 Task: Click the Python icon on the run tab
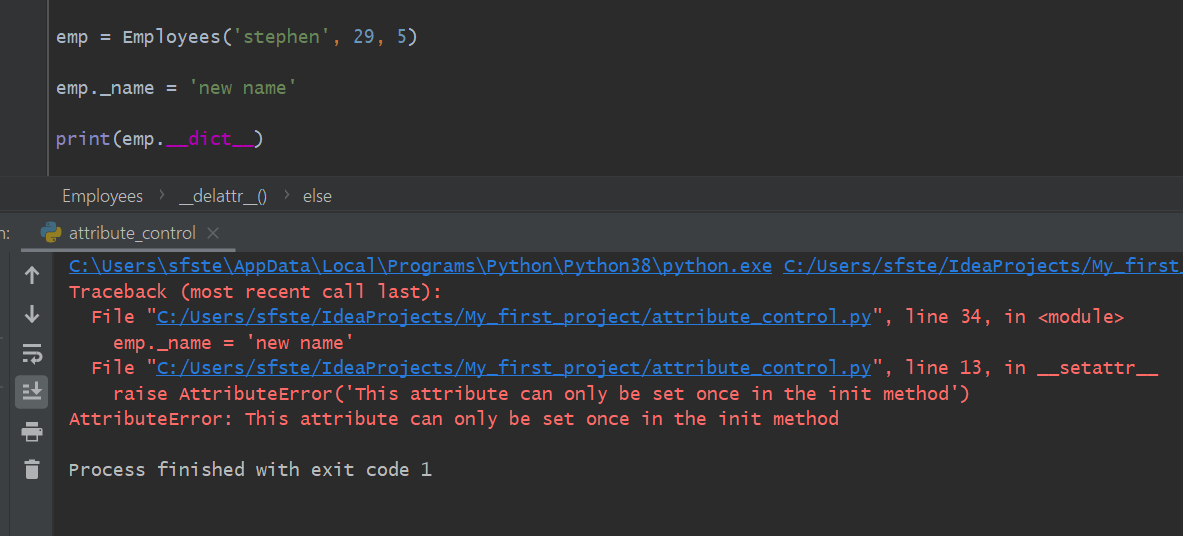click(x=51, y=233)
